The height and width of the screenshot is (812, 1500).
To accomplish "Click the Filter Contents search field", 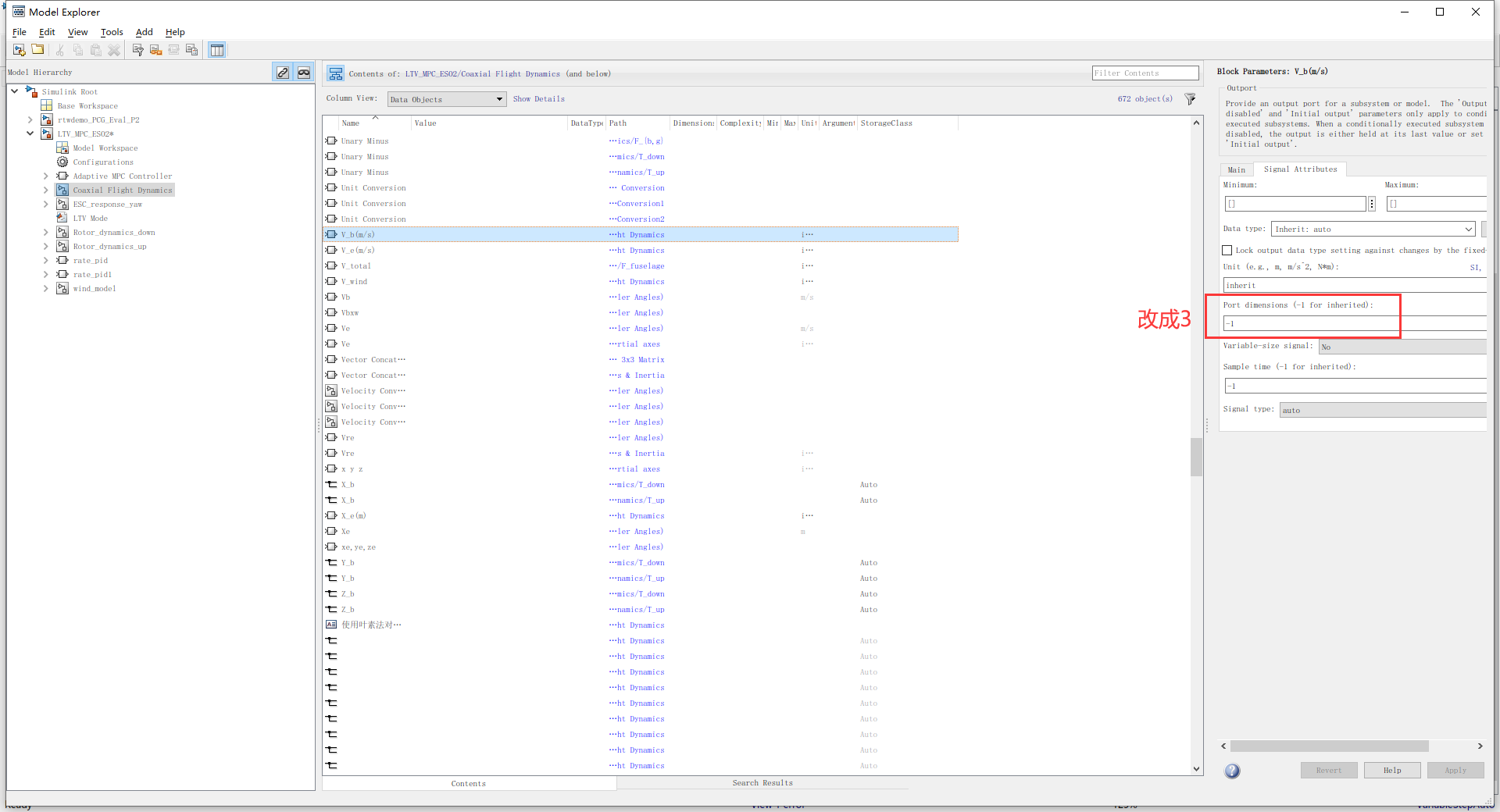I will 1145,73.
